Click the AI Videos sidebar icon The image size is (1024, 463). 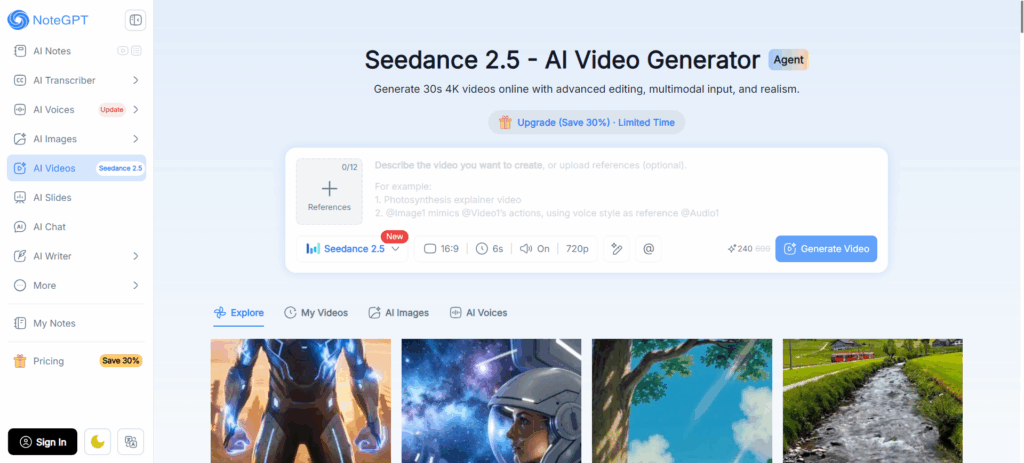coord(20,168)
